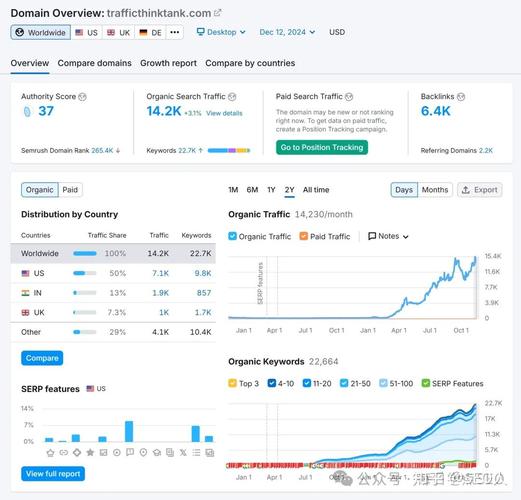Select the video play-circle SERP icon

click(117, 453)
